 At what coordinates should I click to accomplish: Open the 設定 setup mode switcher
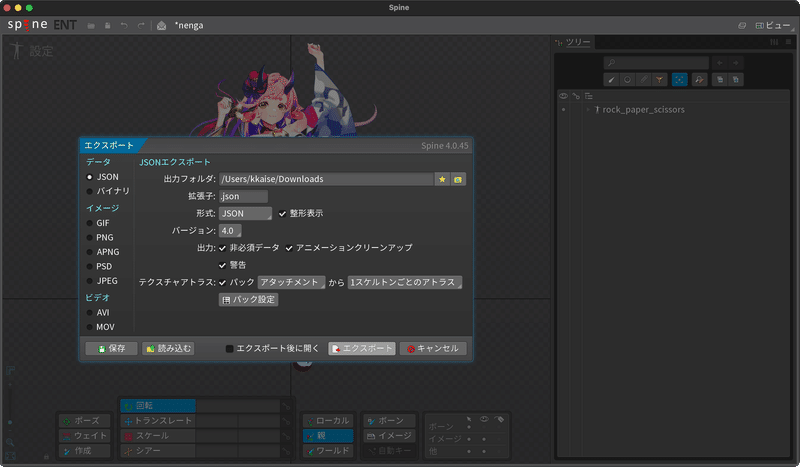[32, 51]
